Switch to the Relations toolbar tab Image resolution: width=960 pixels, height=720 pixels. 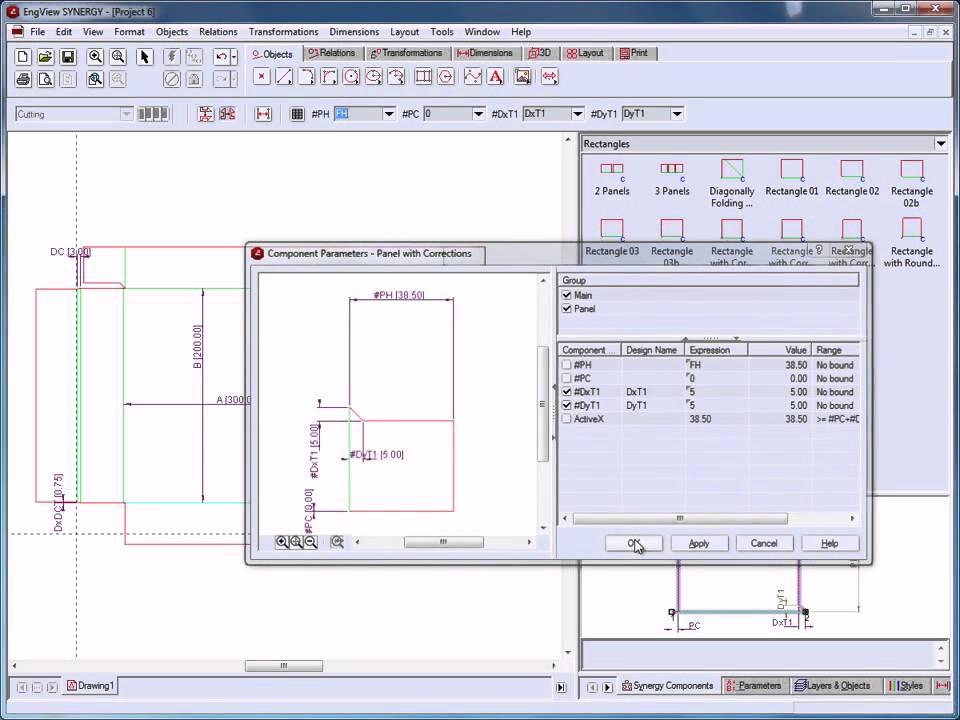coord(332,53)
